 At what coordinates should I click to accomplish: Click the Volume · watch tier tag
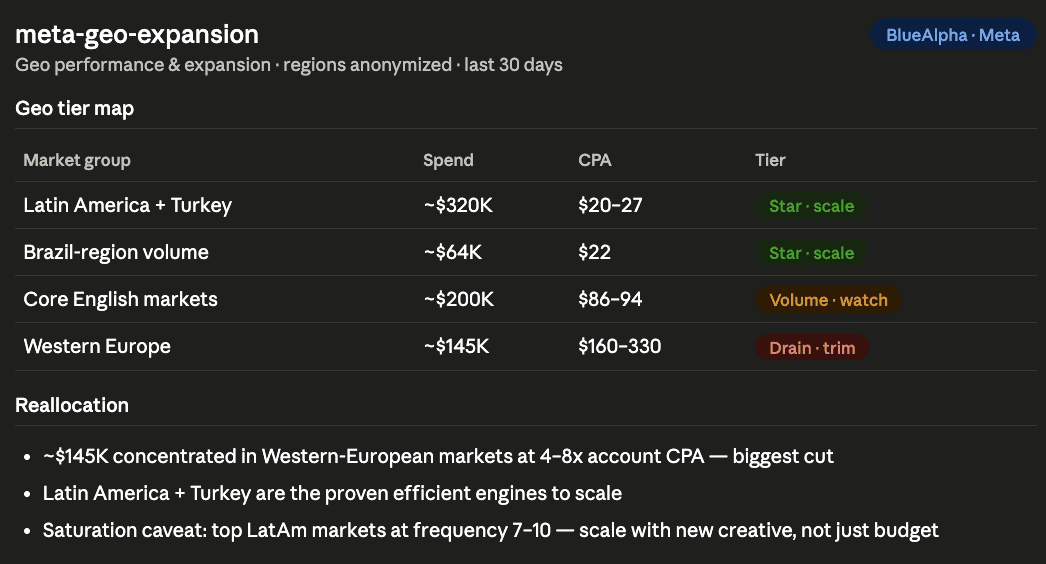[828, 300]
